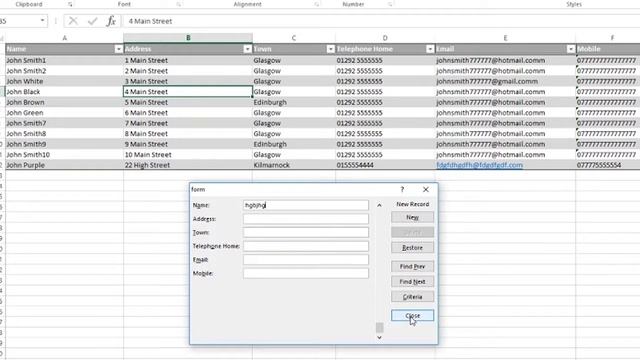Select column E header

[x=505, y=38]
